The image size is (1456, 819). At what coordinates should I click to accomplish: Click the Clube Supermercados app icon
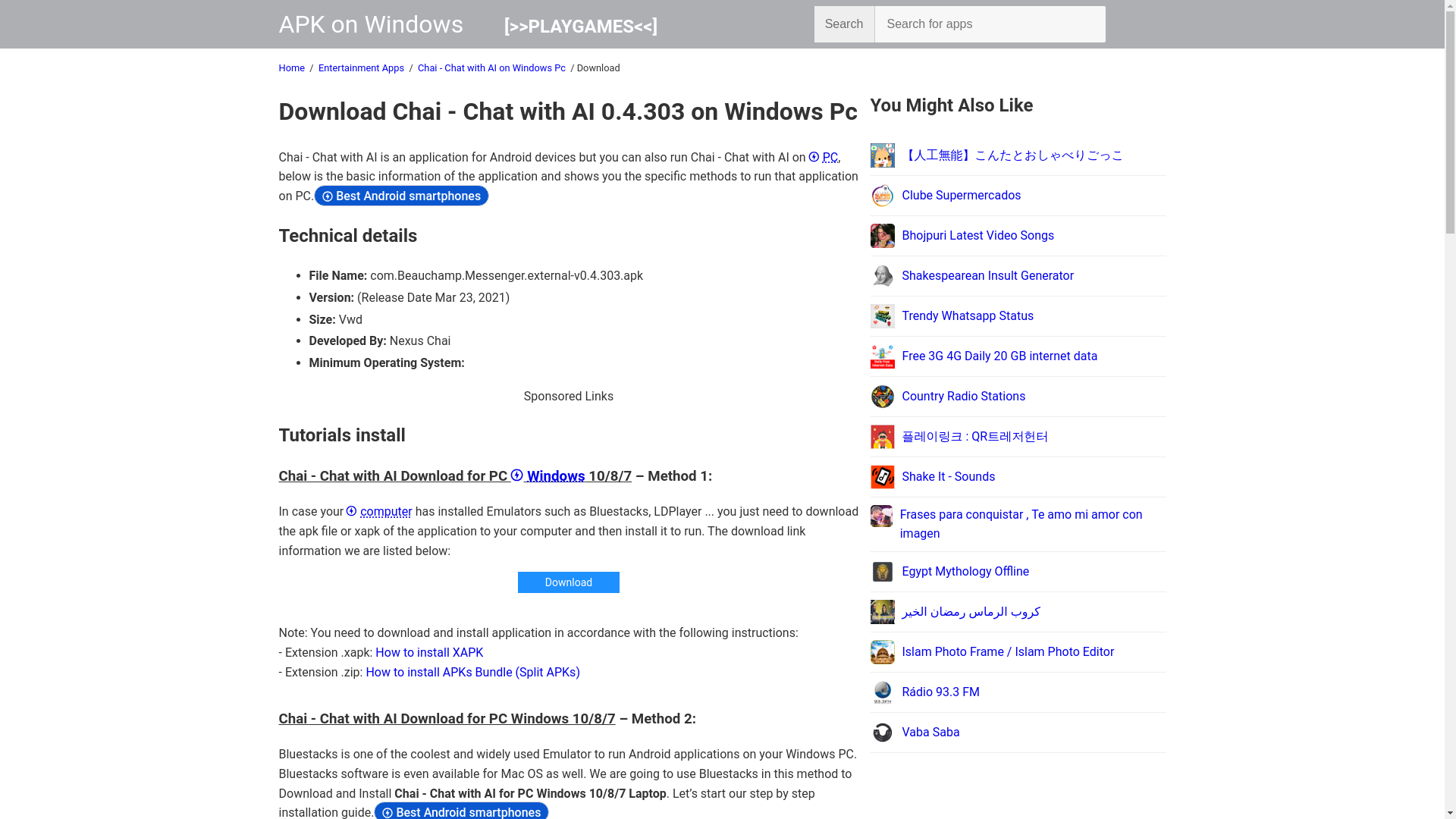(882, 196)
